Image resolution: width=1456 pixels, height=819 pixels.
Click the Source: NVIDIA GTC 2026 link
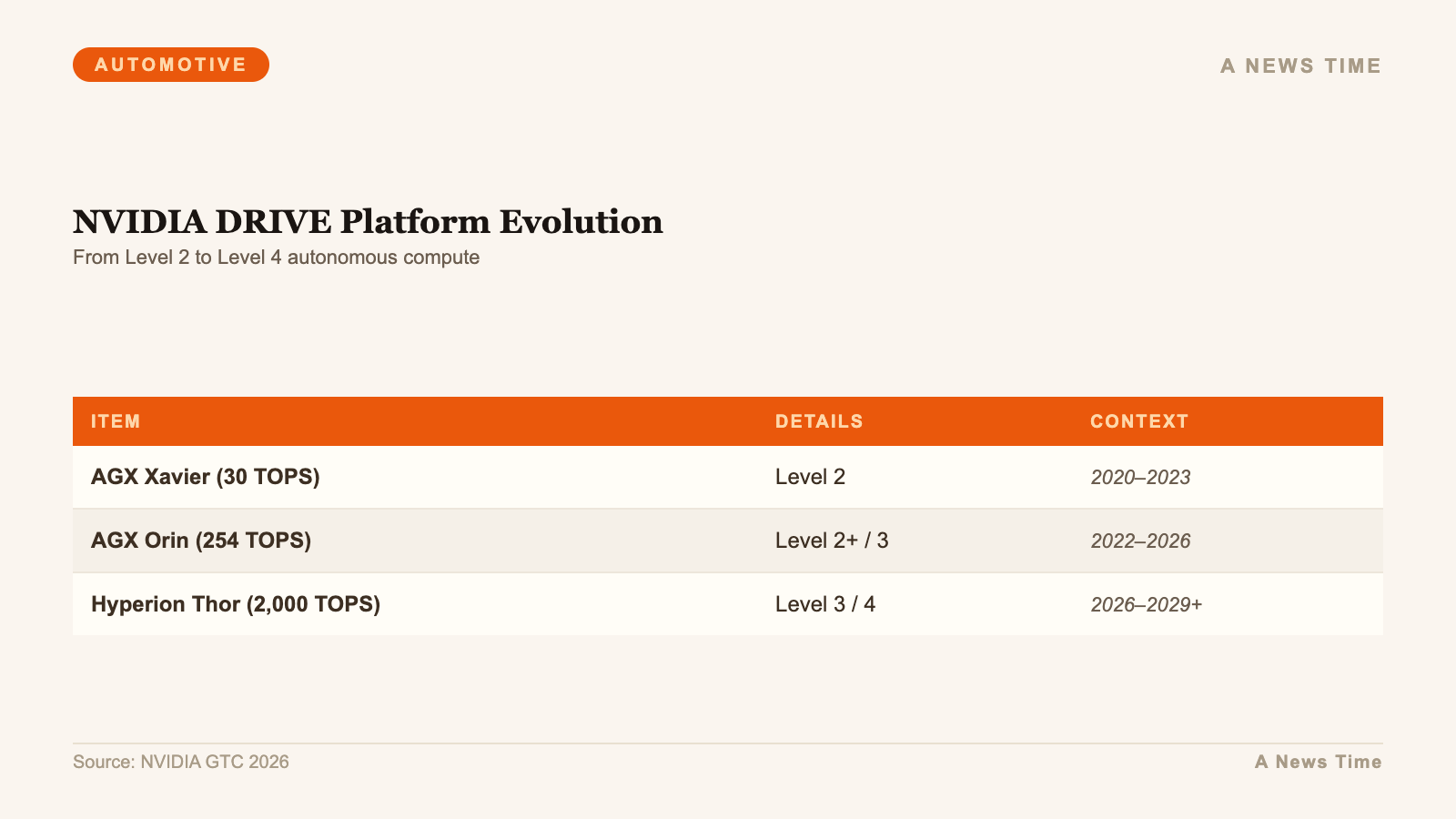(181, 762)
